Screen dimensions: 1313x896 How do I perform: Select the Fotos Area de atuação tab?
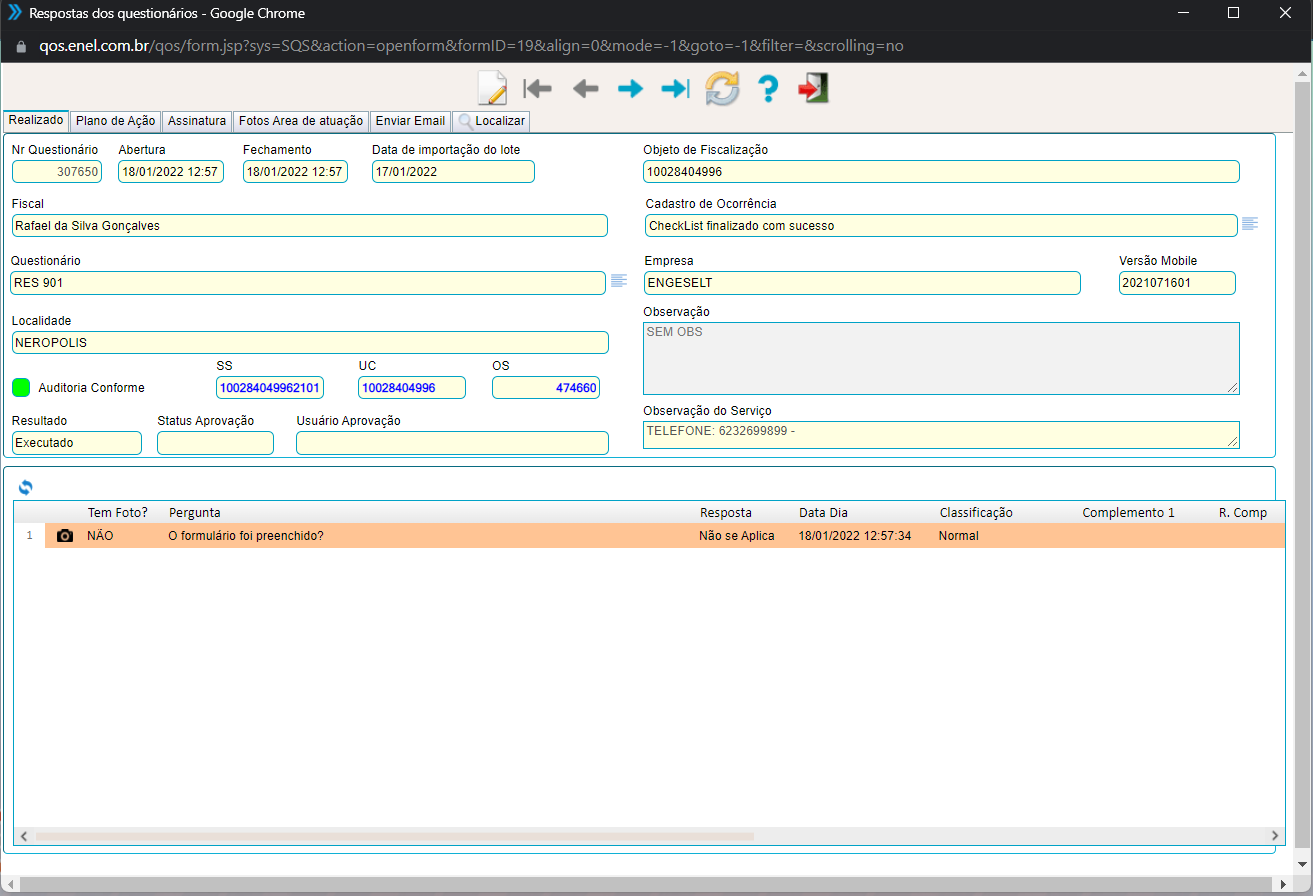point(300,121)
